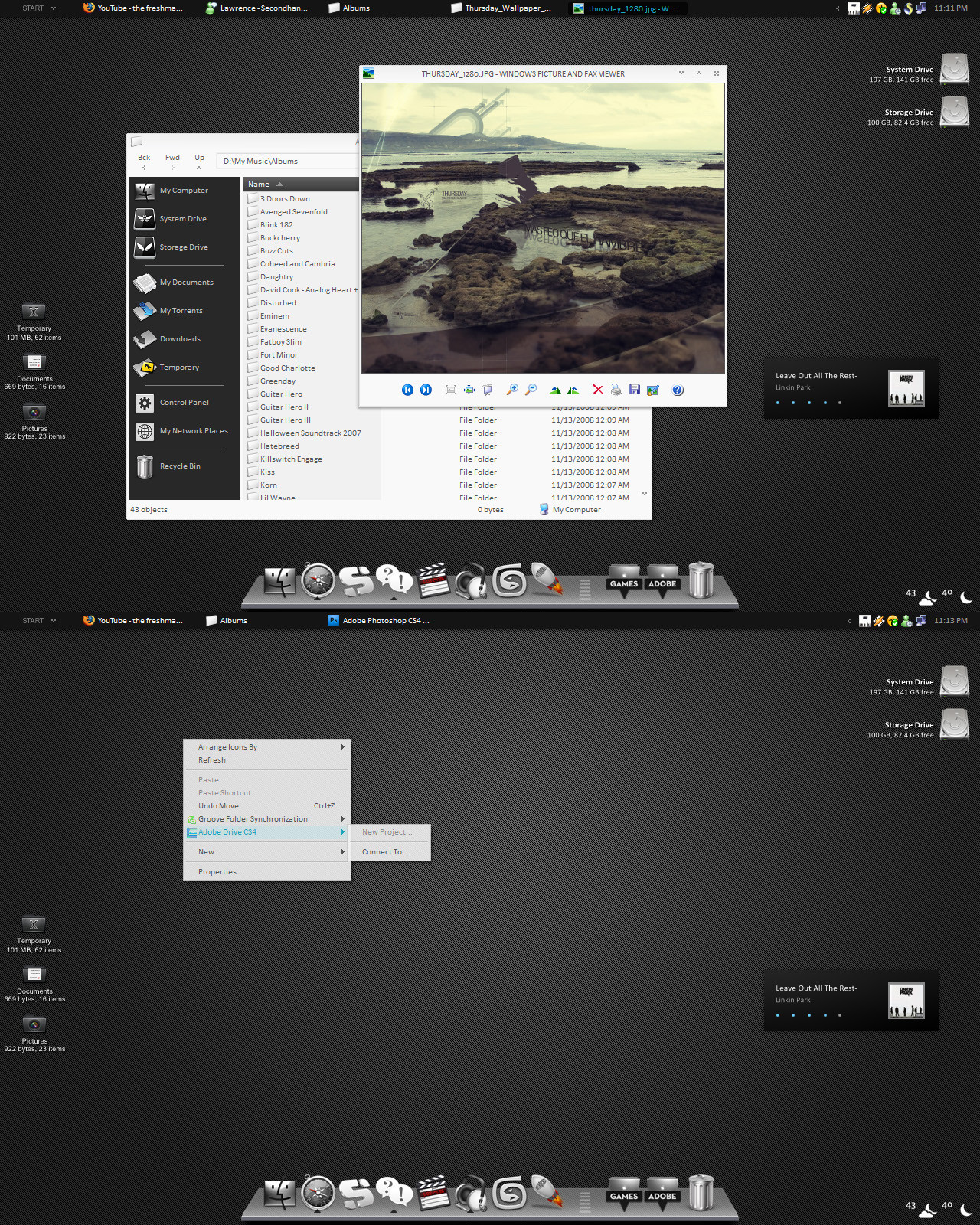
Task: Open the compass icon in the dock below the Albums window
Action: click(x=318, y=582)
